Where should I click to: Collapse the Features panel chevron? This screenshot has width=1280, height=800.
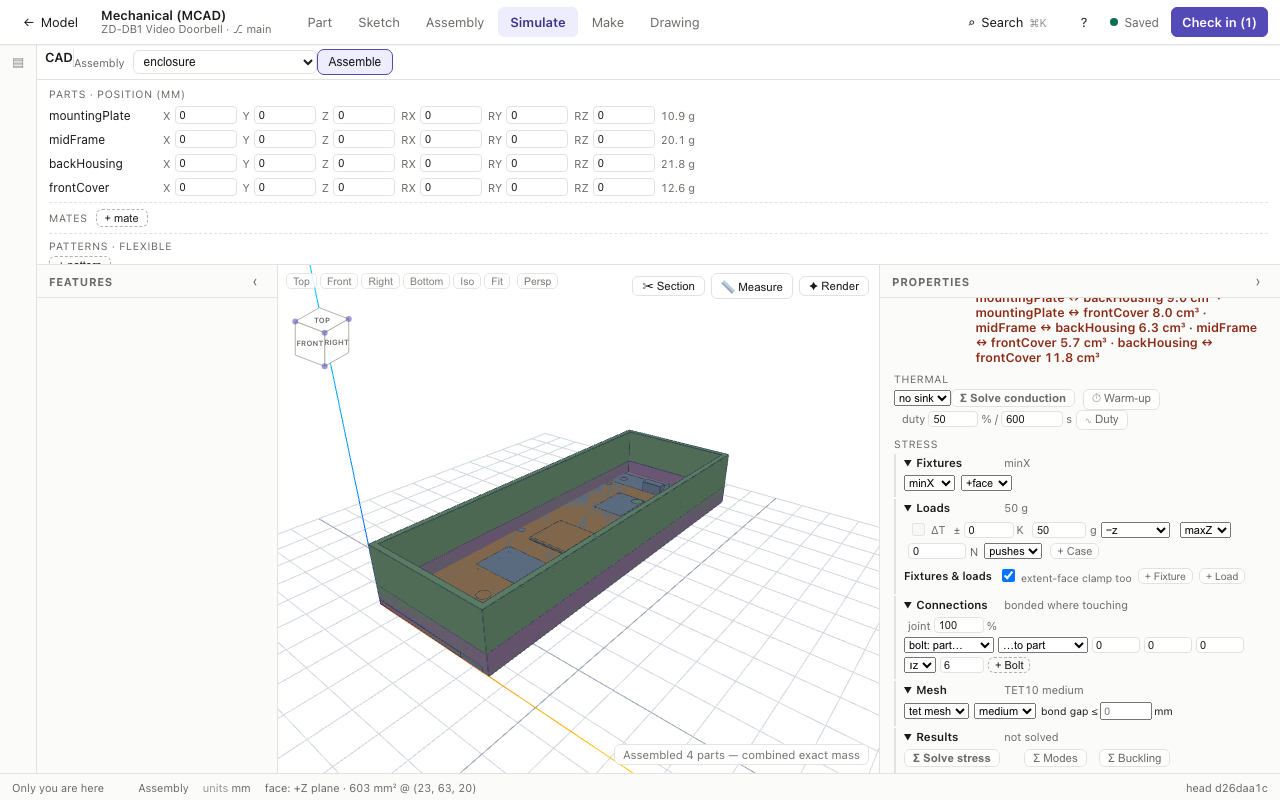pyautogui.click(x=255, y=282)
